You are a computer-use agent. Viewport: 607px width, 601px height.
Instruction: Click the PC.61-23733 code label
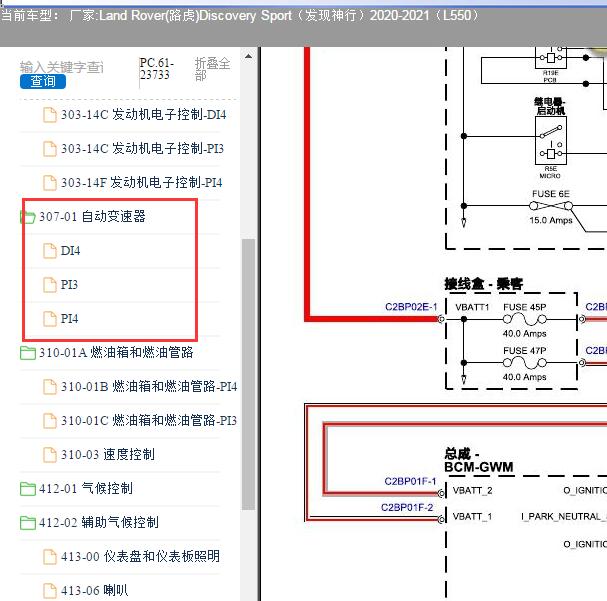[156, 68]
